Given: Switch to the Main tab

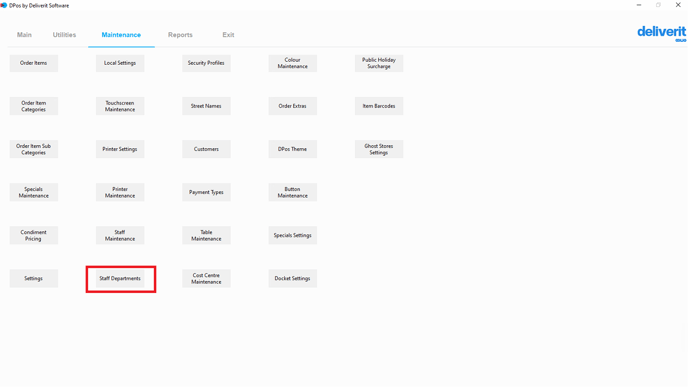Looking at the screenshot, I should click(x=24, y=35).
